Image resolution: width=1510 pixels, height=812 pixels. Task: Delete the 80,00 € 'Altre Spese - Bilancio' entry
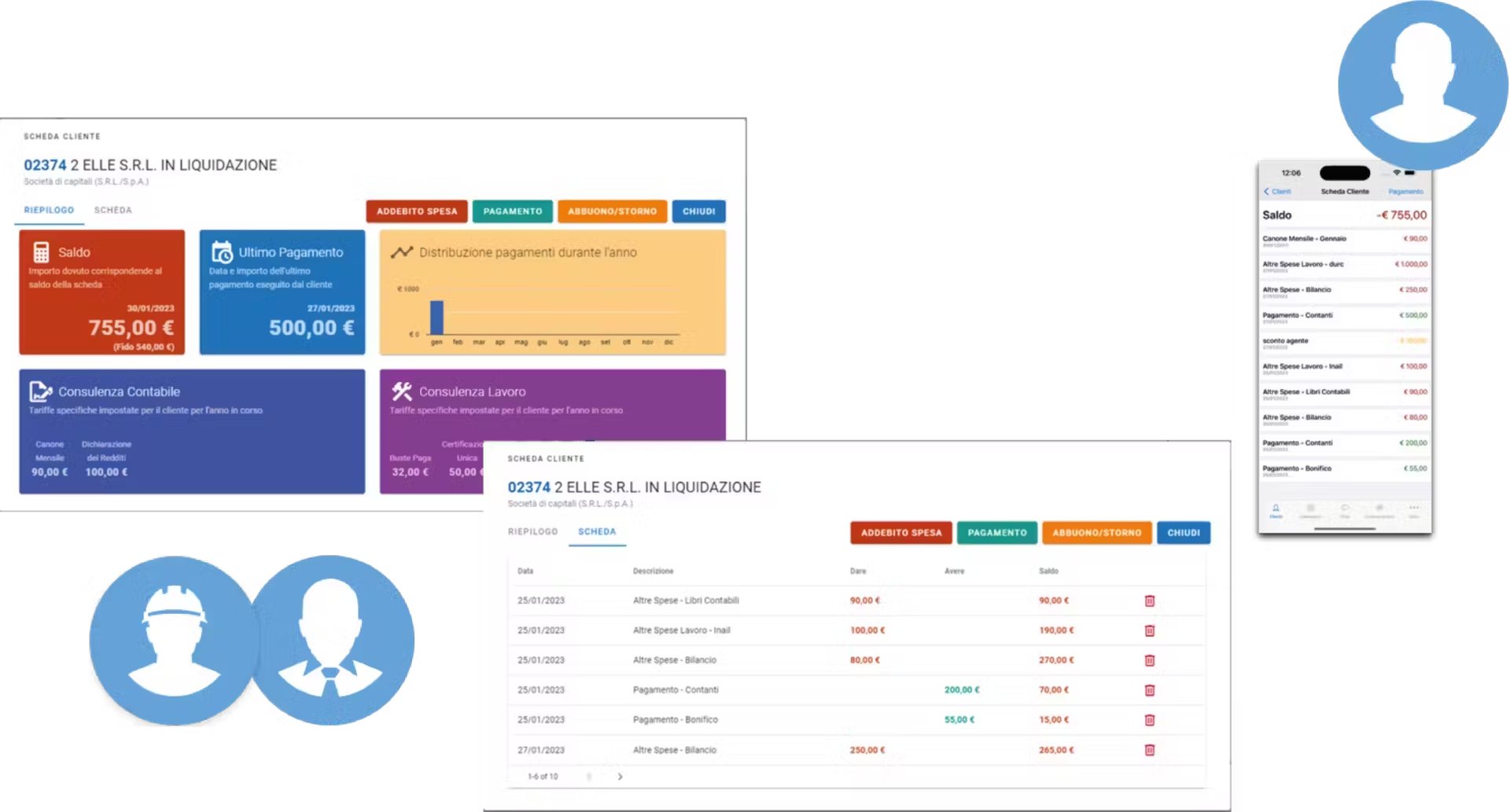pos(1149,660)
